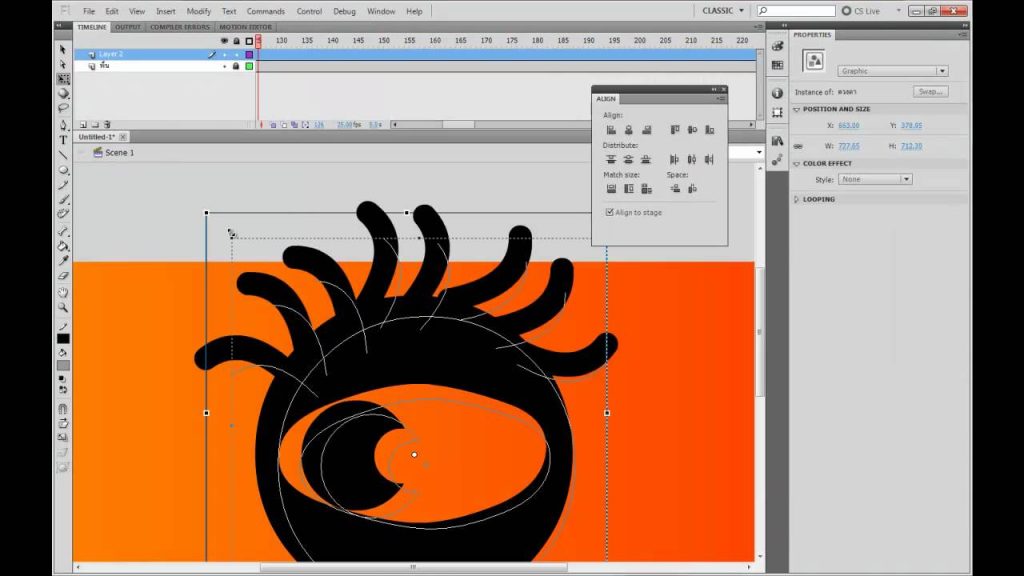
Task: Open the stage zoom dropdown arrow
Action: pos(759,152)
